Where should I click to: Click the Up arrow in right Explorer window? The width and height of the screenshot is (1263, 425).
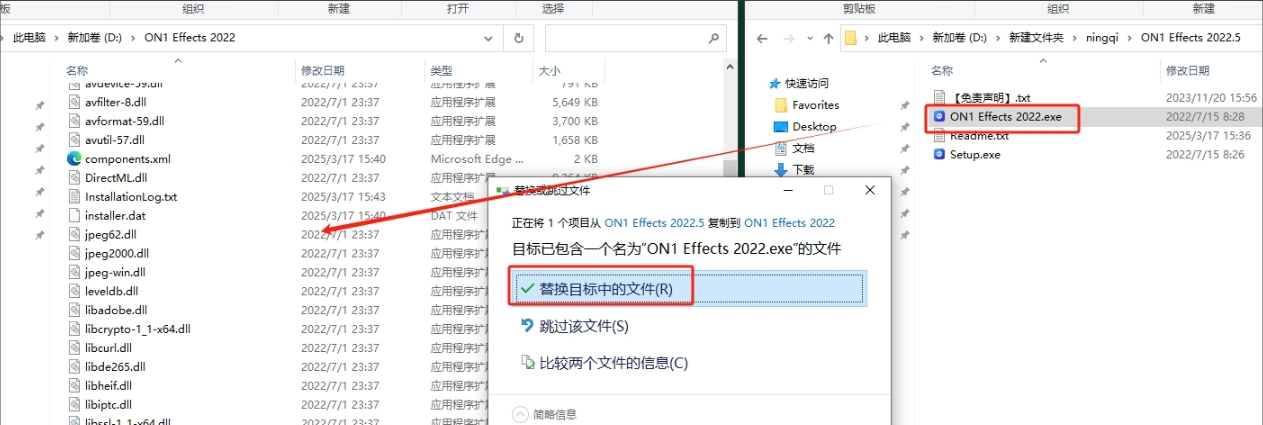tap(827, 38)
